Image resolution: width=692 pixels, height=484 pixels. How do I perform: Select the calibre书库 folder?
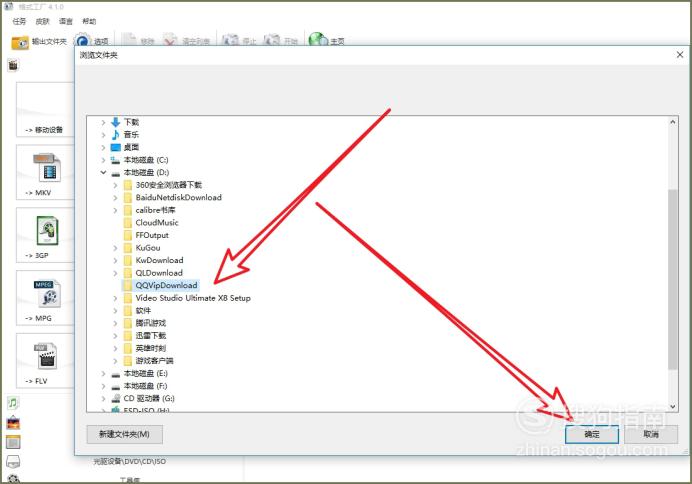click(x=155, y=210)
